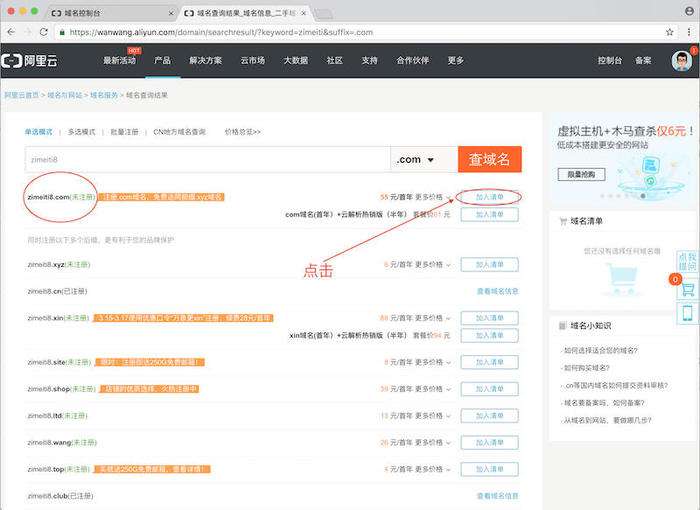Add zimeiti8.xyz to the list
The width and height of the screenshot is (700, 510).
pyautogui.click(x=489, y=265)
